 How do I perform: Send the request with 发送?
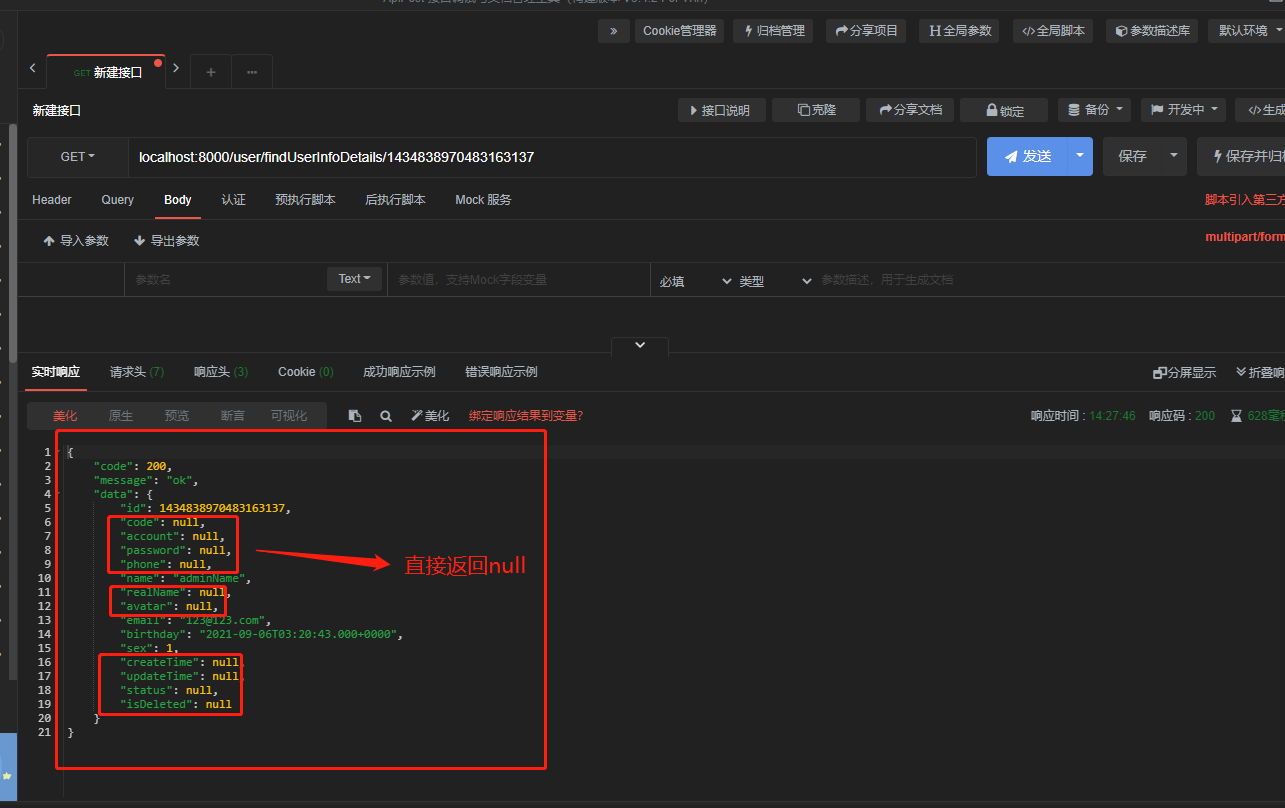click(1028, 156)
